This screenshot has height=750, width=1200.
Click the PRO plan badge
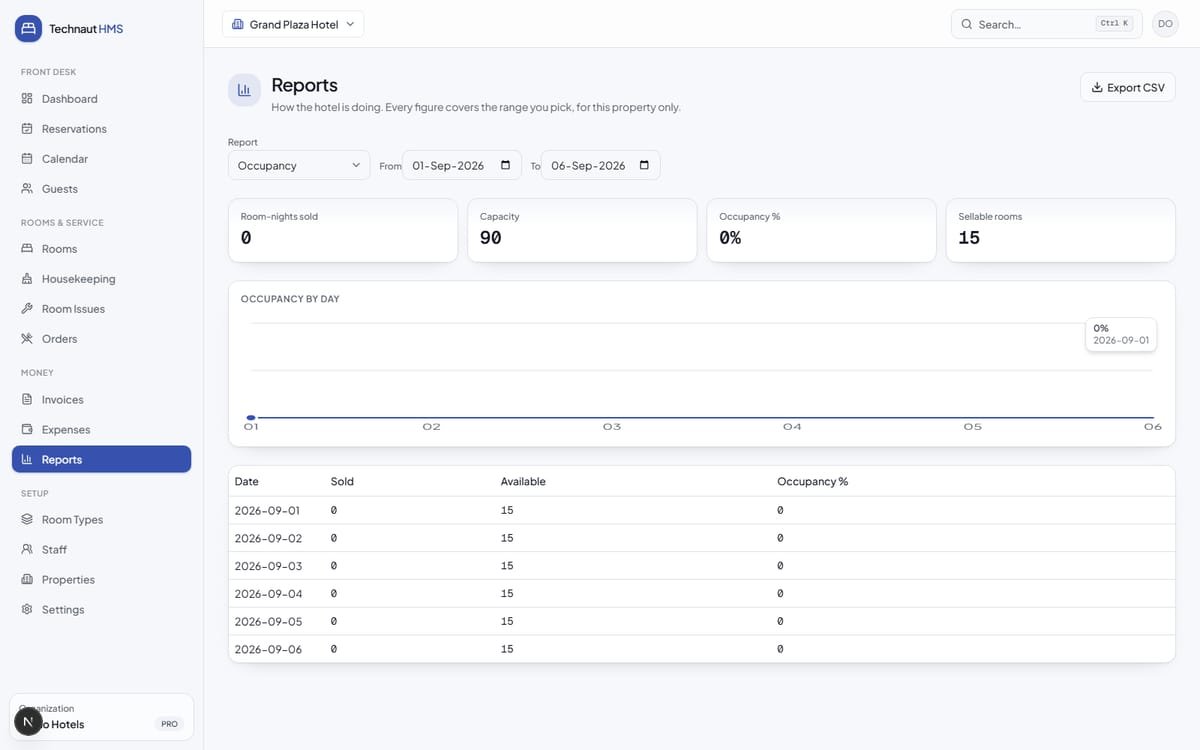pos(169,724)
